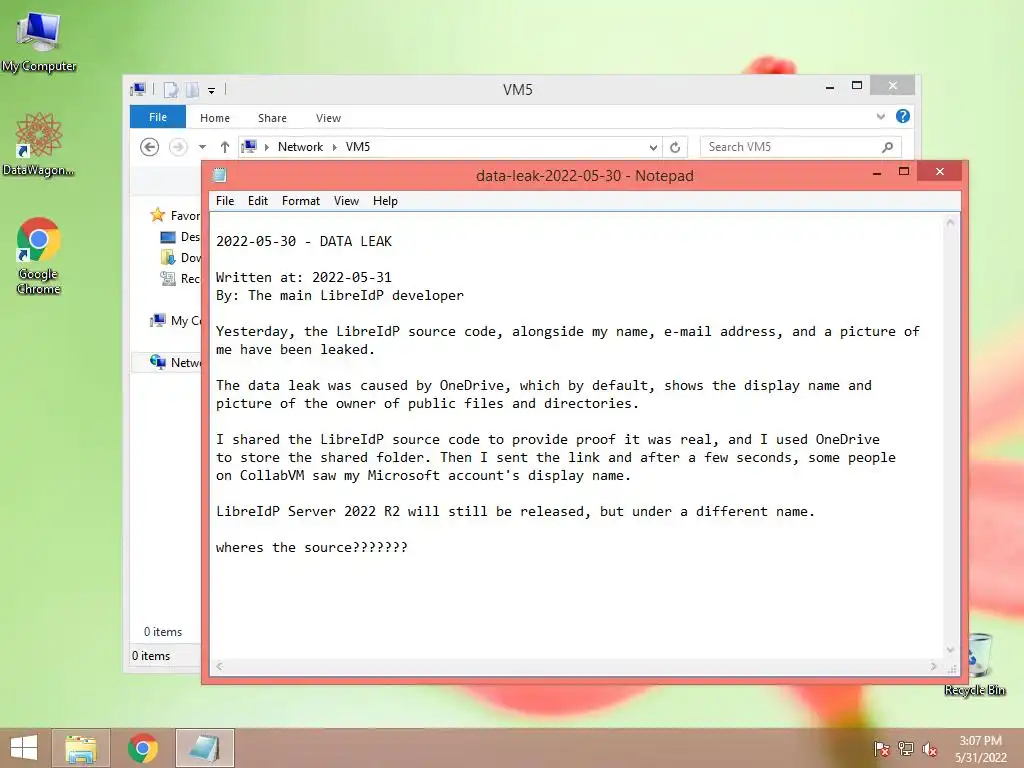Click VM5 in the address breadcrumb
1024x768 pixels.
click(x=358, y=147)
